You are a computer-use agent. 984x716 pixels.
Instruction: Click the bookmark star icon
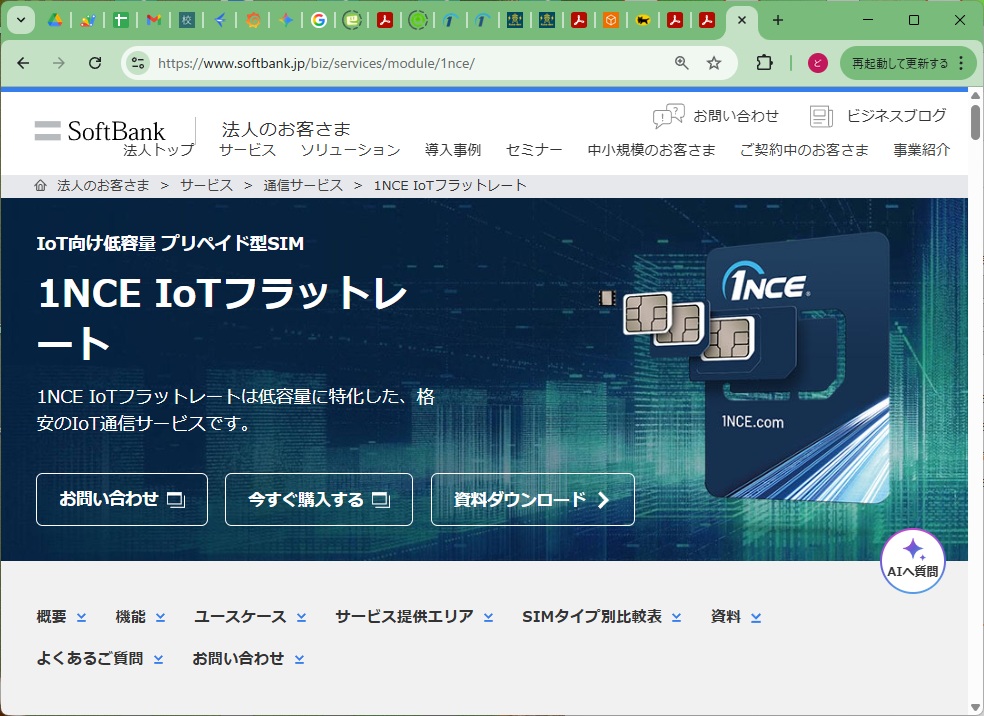point(713,62)
